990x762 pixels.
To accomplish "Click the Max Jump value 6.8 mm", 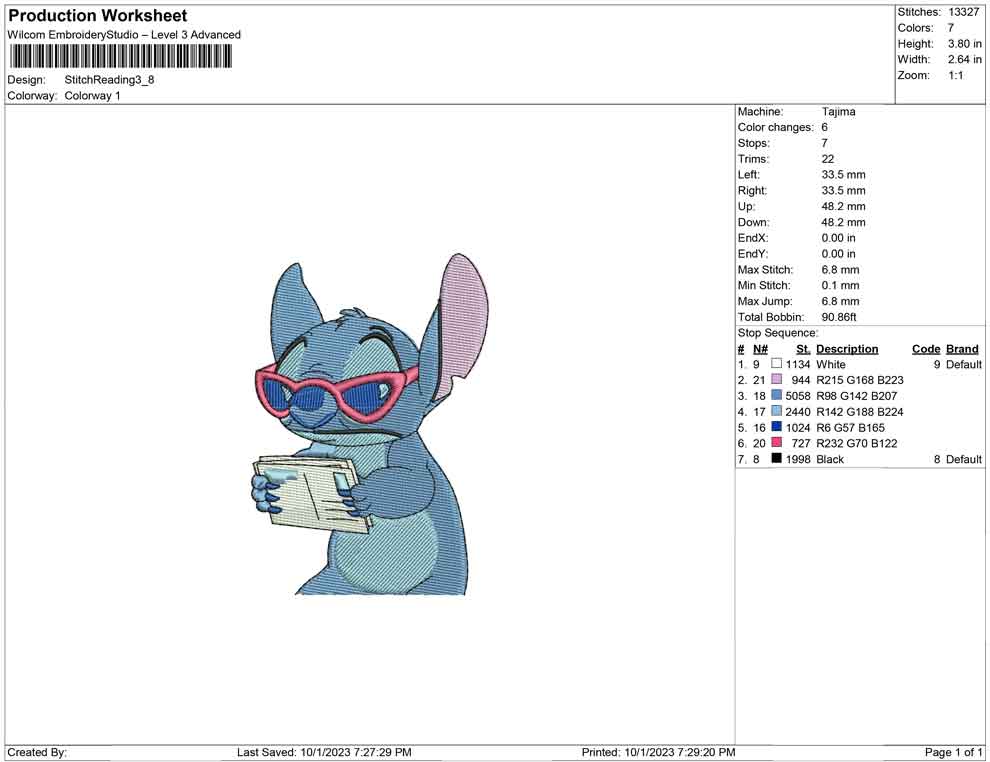I will (840, 301).
